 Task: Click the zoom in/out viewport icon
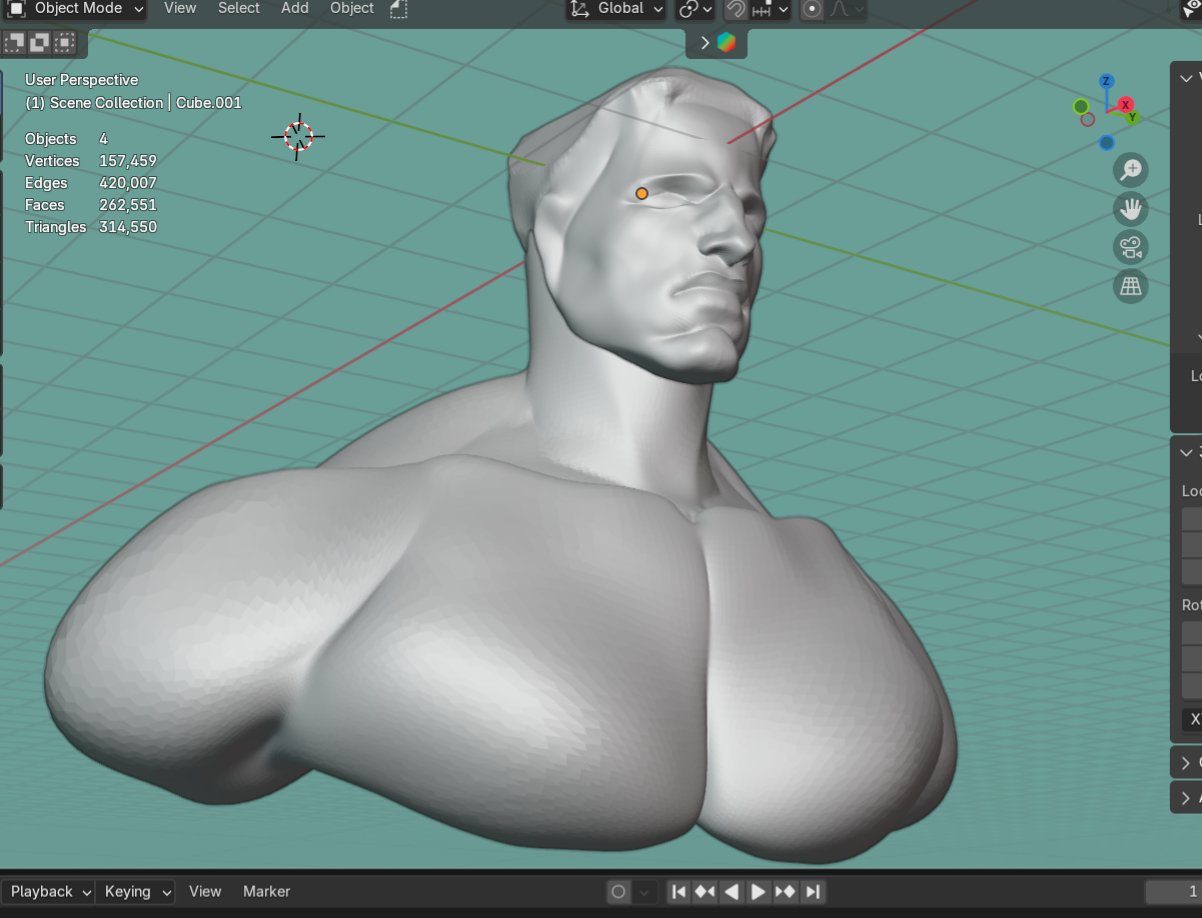point(1131,170)
